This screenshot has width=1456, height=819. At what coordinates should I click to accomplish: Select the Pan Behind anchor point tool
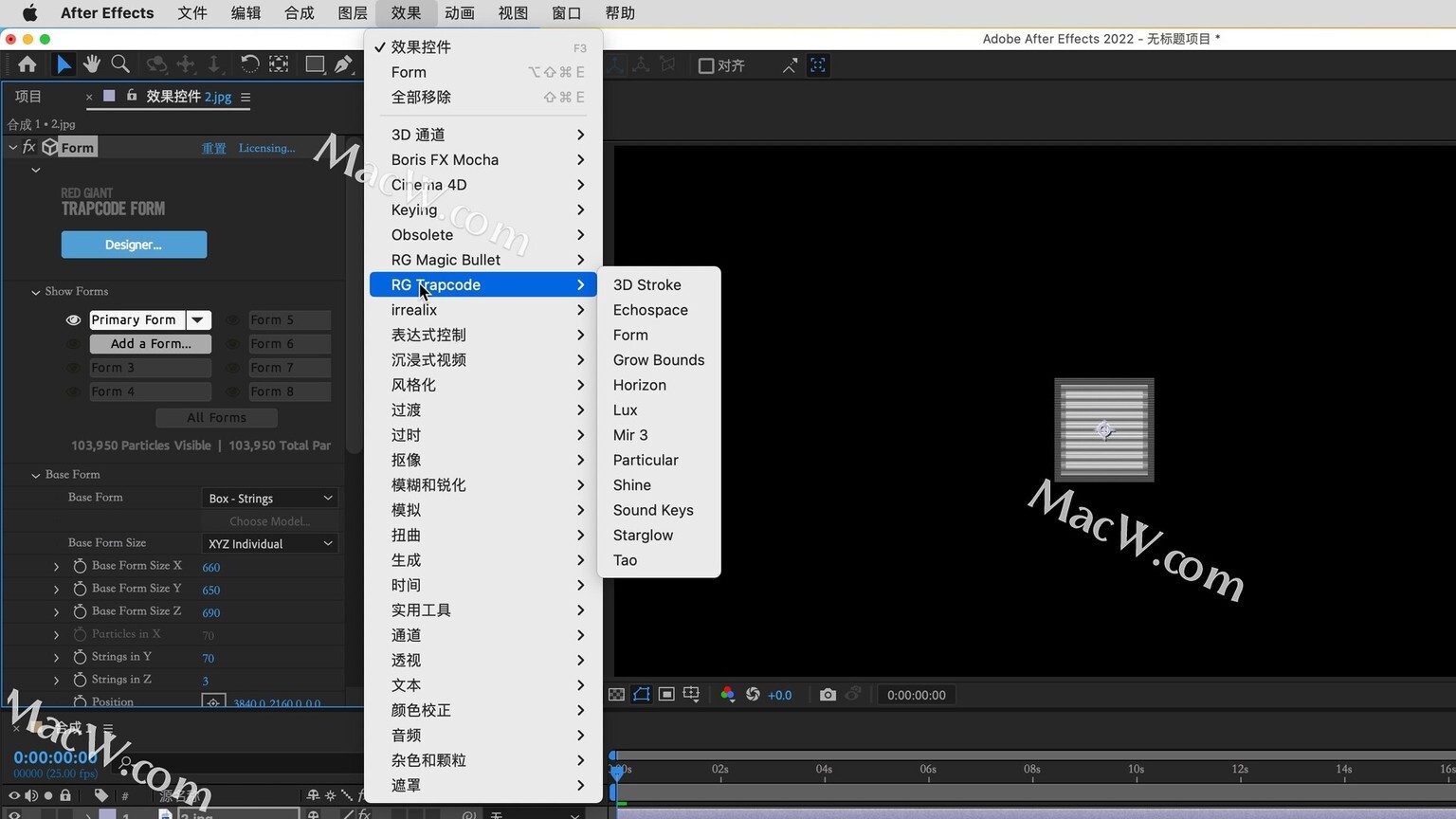coord(279,64)
